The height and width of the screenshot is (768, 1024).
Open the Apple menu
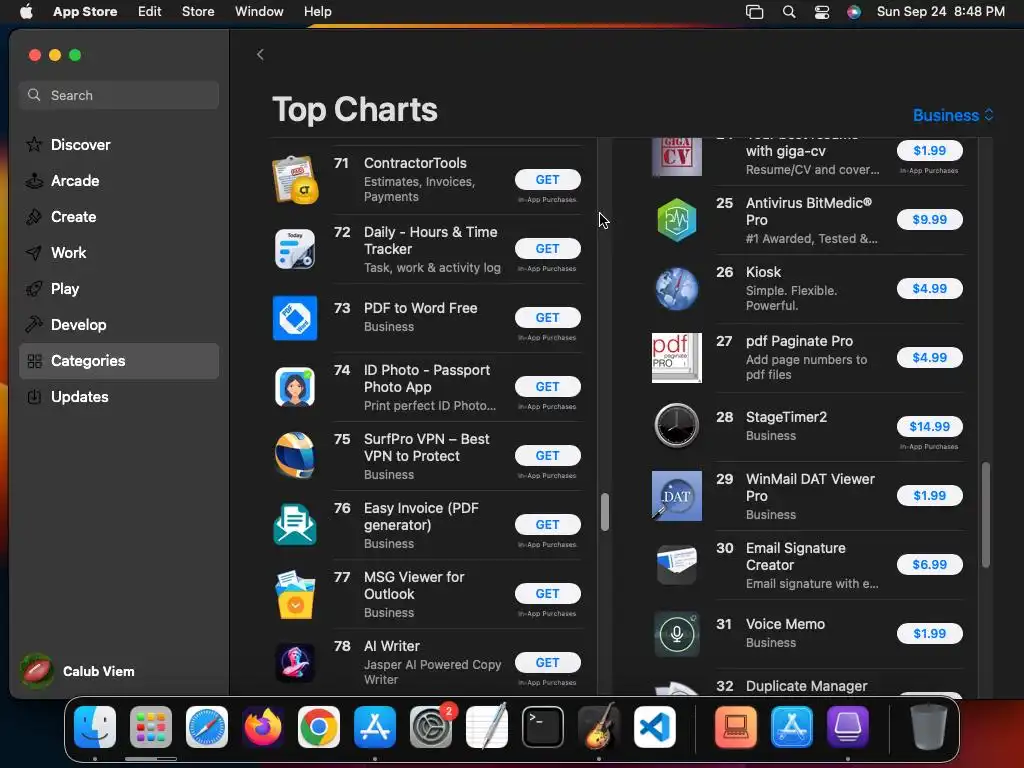coord(26,12)
